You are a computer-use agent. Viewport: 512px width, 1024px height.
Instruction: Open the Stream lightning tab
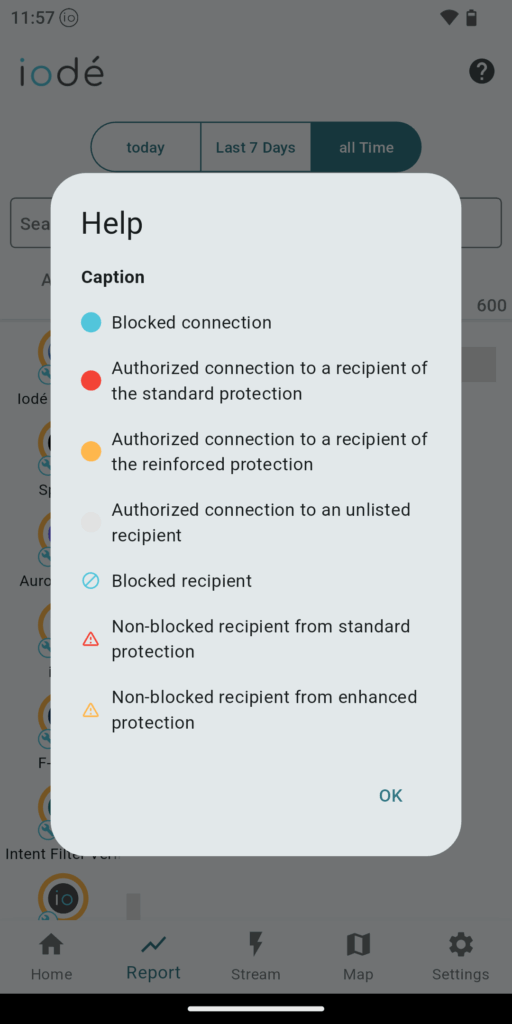point(255,944)
